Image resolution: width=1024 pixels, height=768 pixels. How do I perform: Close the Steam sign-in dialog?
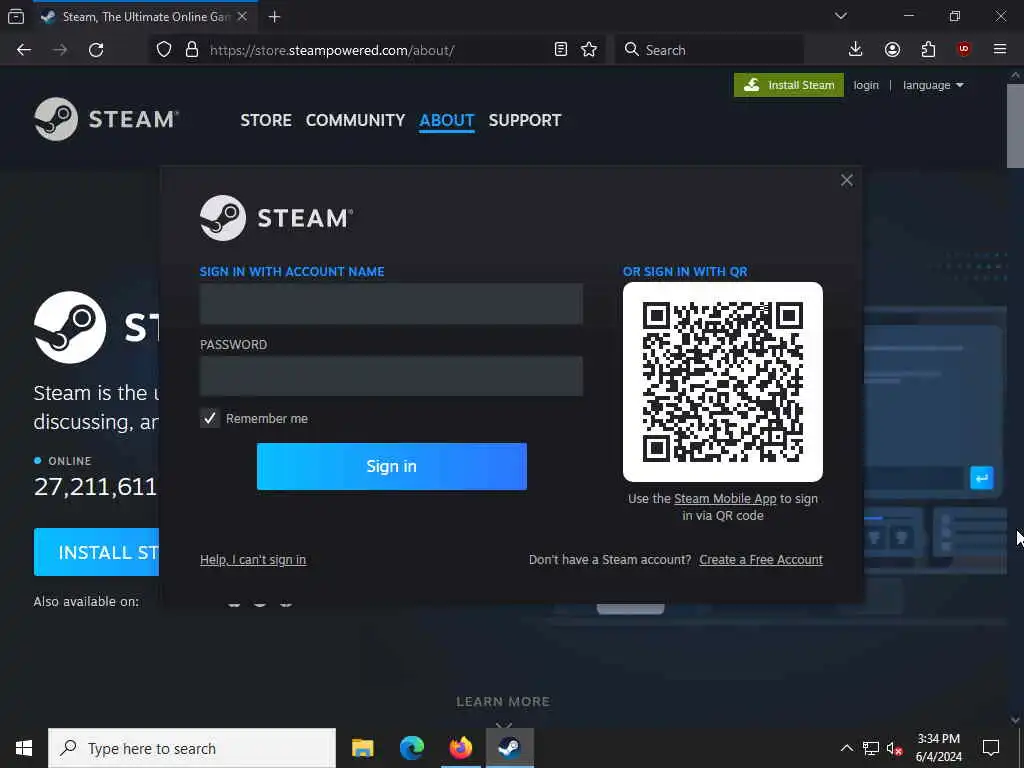pyautogui.click(x=846, y=180)
